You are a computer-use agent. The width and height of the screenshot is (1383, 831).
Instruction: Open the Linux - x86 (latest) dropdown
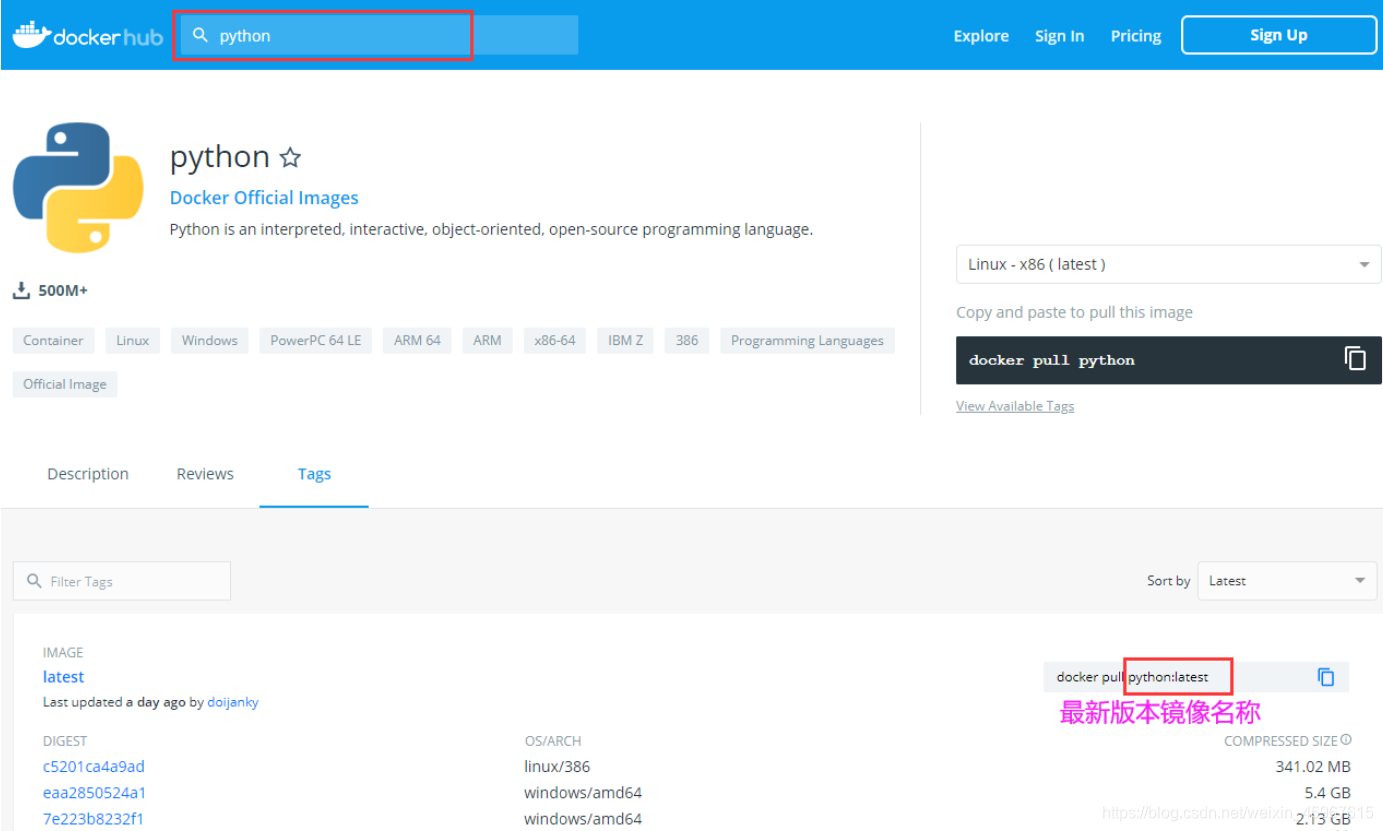pyautogui.click(x=1168, y=265)
